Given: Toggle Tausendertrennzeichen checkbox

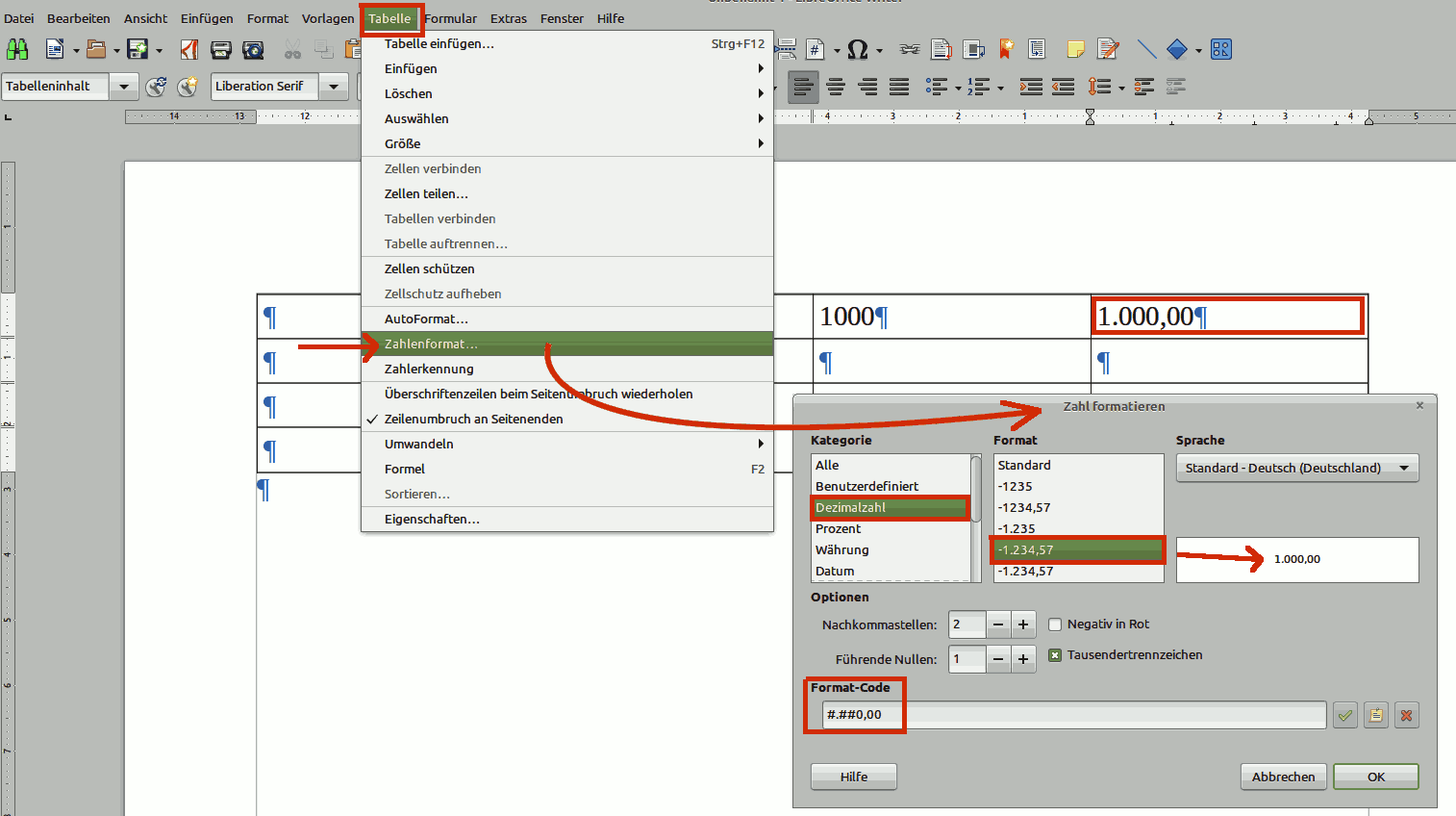Looking at the screenshot, I should tap(1055, 655).
